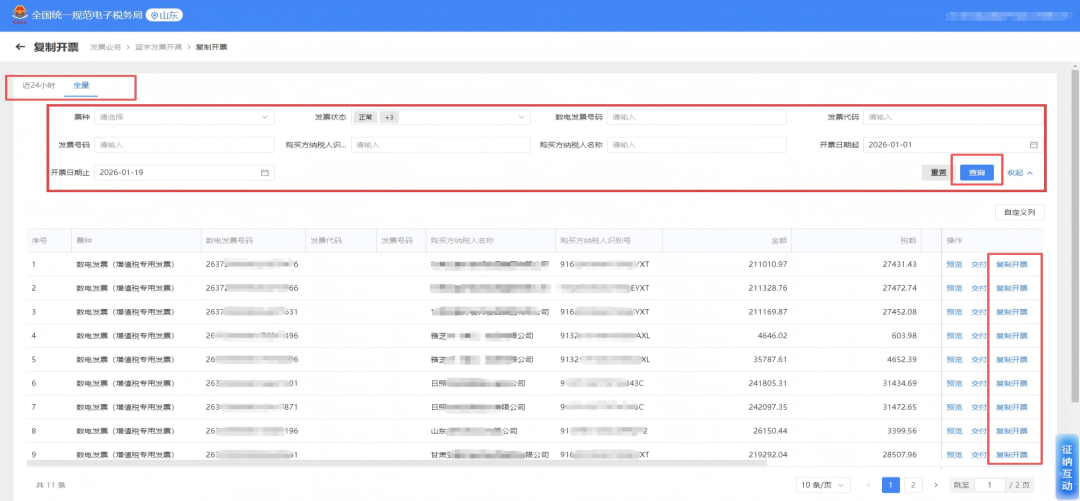Go to previous page arrow in pagination
Viewport: 1080px width, 501px height.
tap(868, 485)
